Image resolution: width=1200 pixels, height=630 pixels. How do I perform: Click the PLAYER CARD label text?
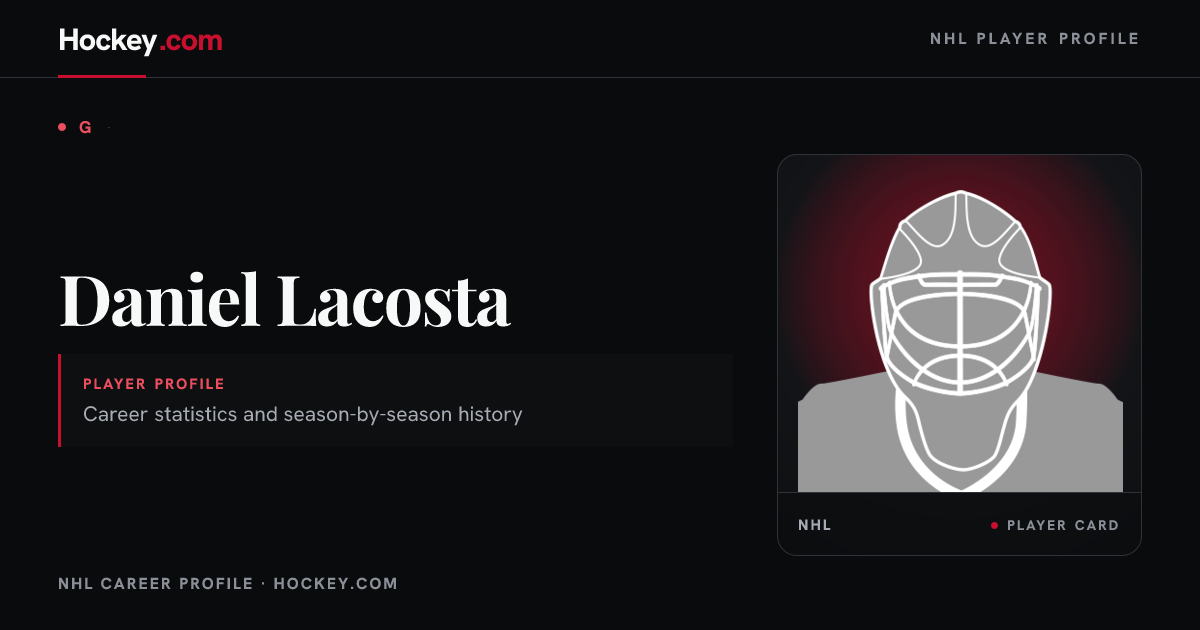click(1063, 525)
